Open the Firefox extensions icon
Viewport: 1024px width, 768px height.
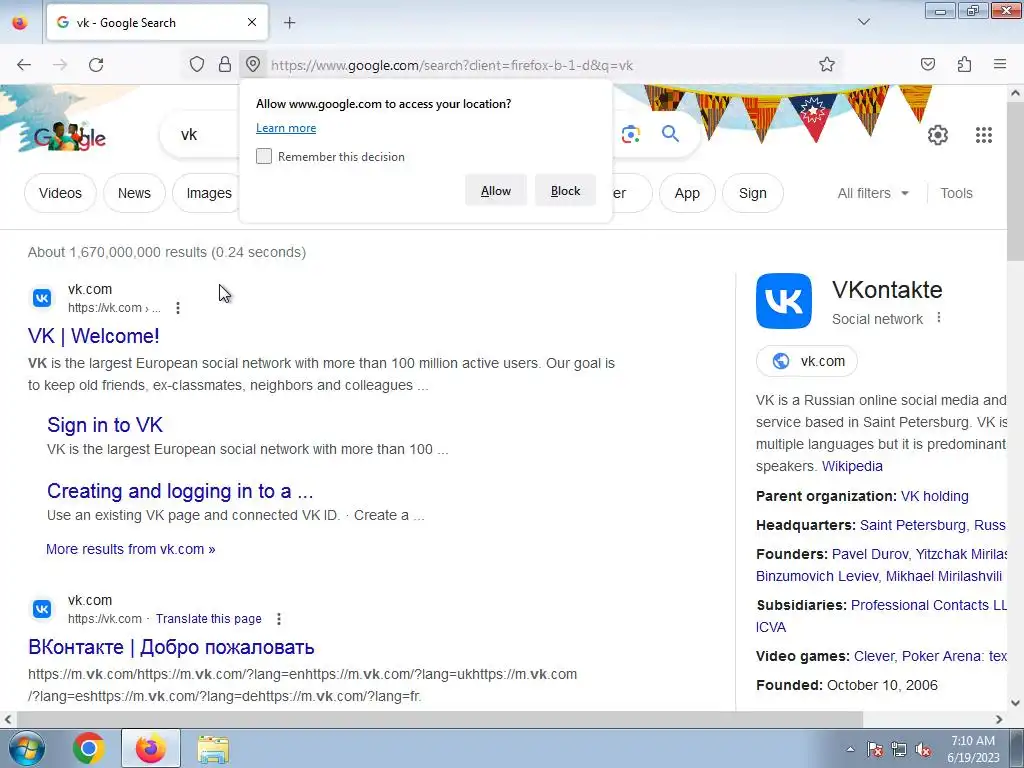tap(964, 64)
